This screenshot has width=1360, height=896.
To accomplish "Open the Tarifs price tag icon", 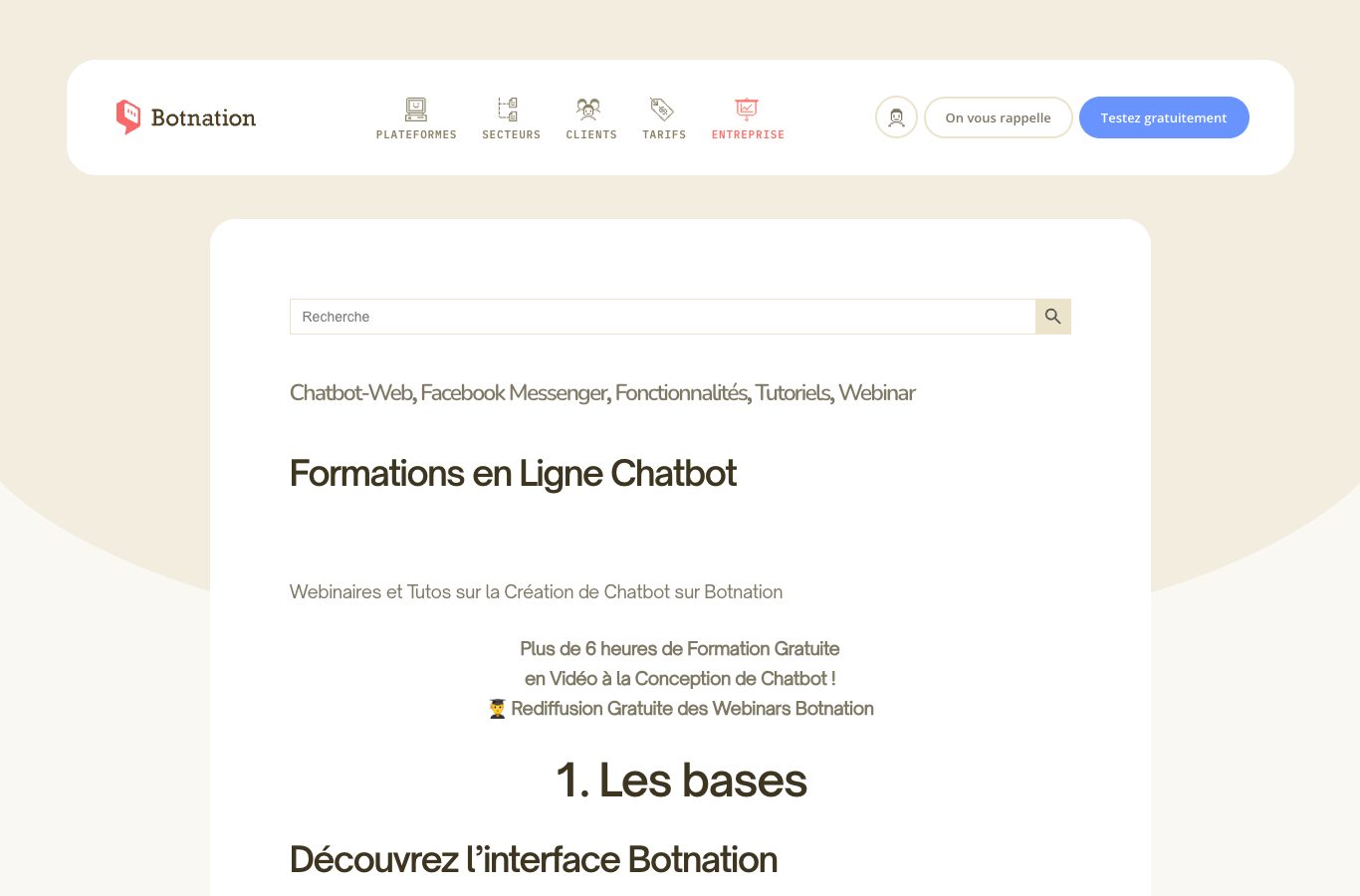I will tap(662, 109).
